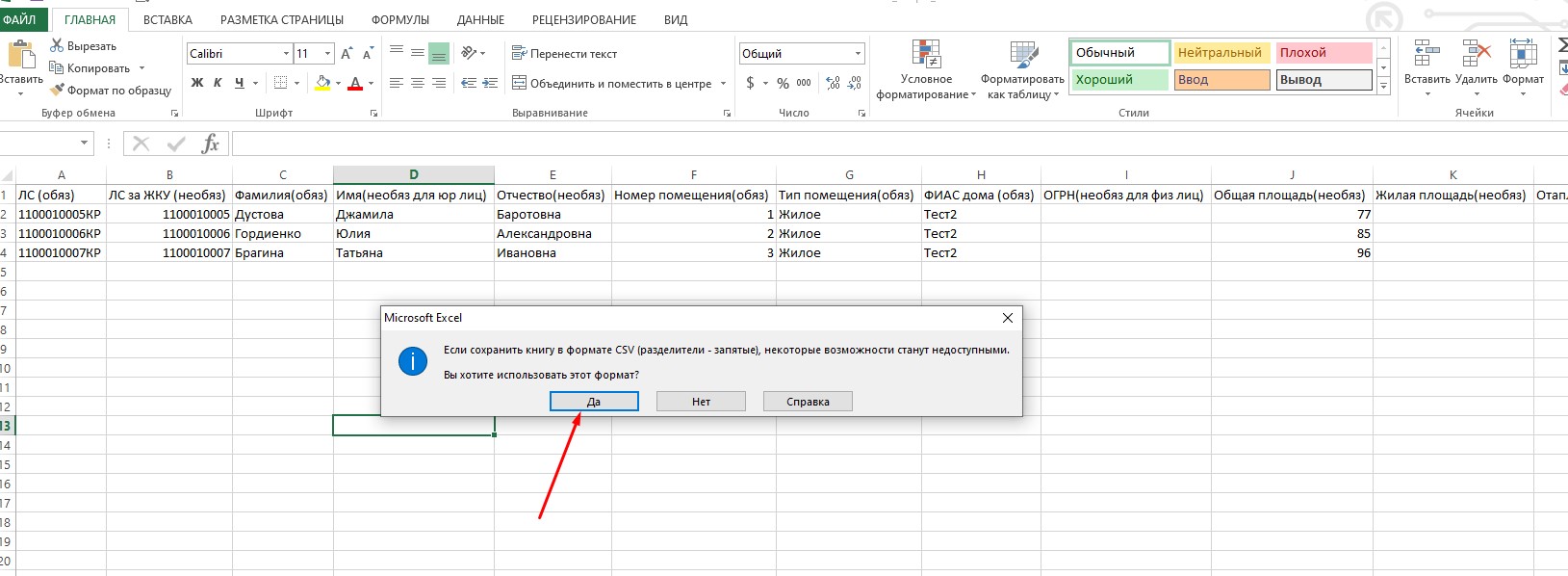1568x576 pixels.
Task: Open Conditional Formatting (Условное форматирование)
Action: pyautogui.click(x=926, y=69)
